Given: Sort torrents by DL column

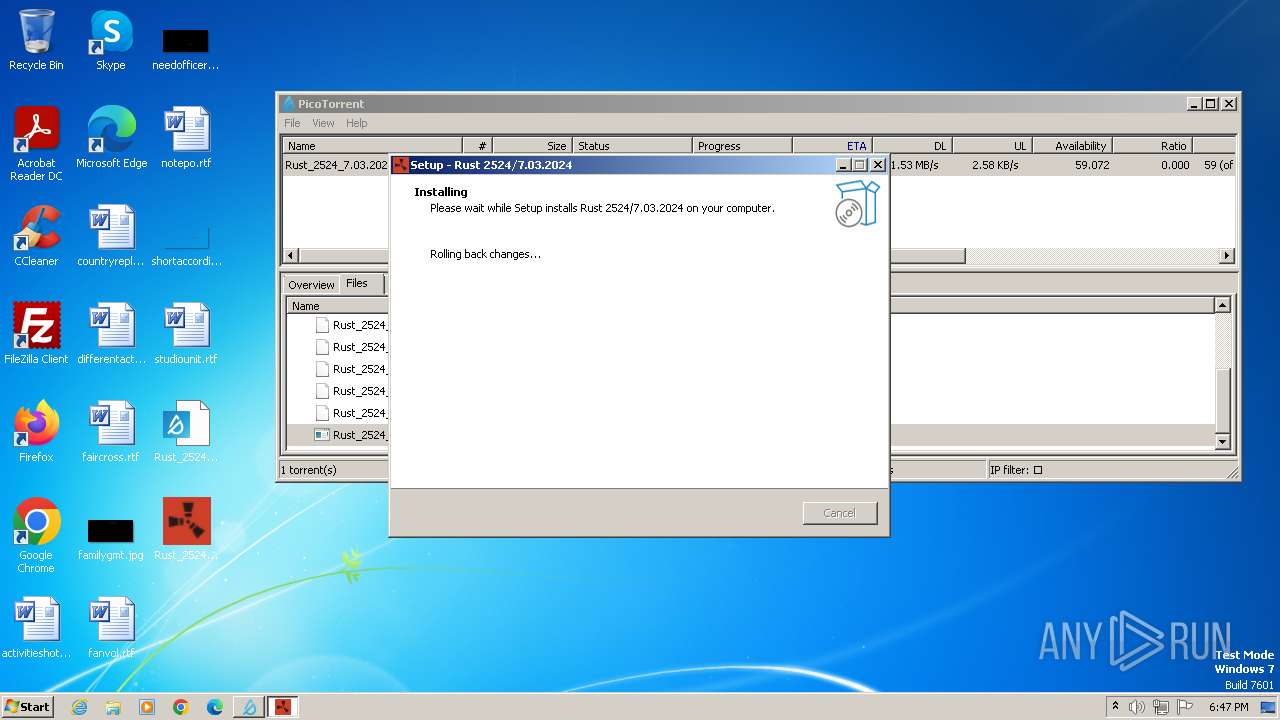Looking at the screenshot, I should [912, 146].
